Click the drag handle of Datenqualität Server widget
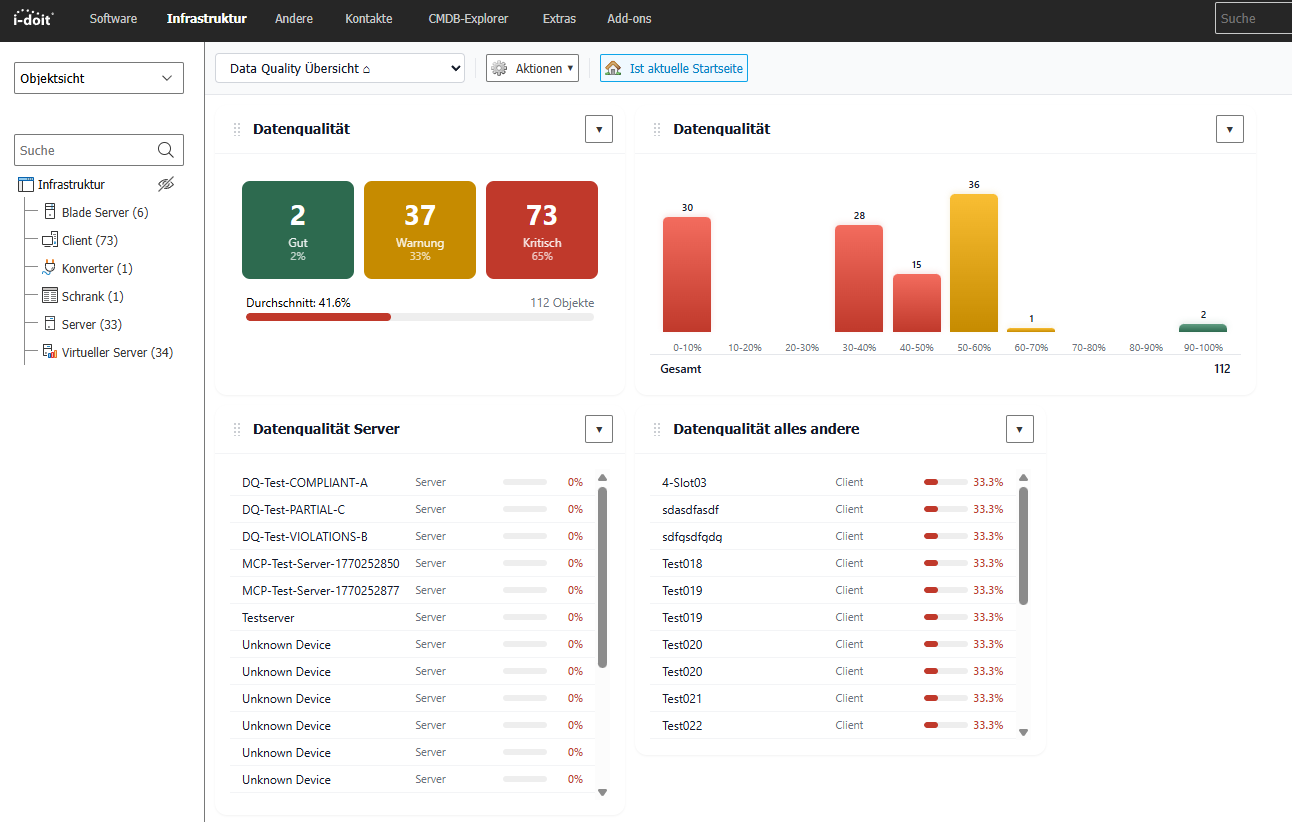Image resolution: width=1292 pixels, height=822 pixels. click(x=237, y=428)
